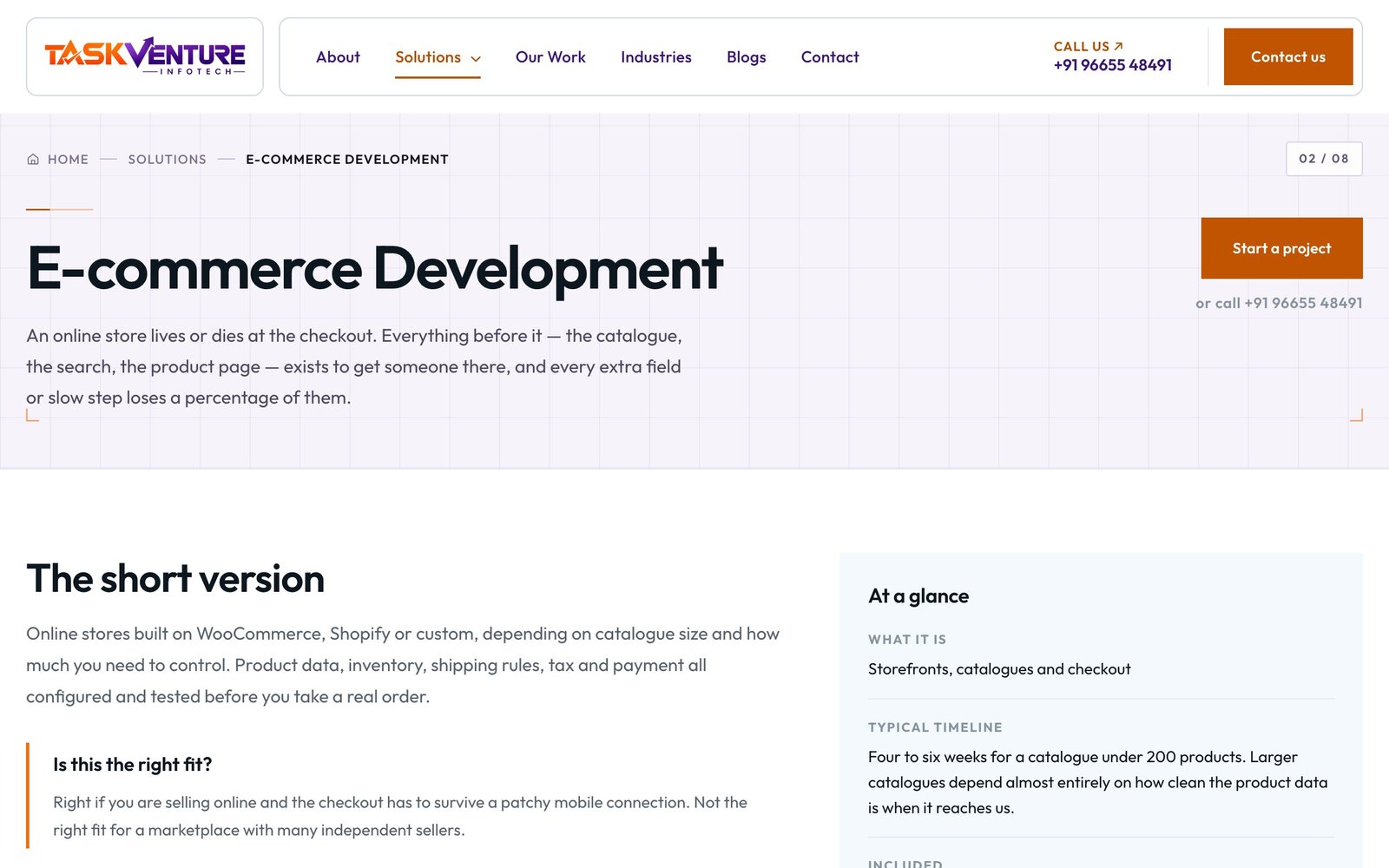Go to SOLUTIONS in the breadcrumb
This screenshot has height=868, width=1389.
pyautogui.click(x=167, y=160)
